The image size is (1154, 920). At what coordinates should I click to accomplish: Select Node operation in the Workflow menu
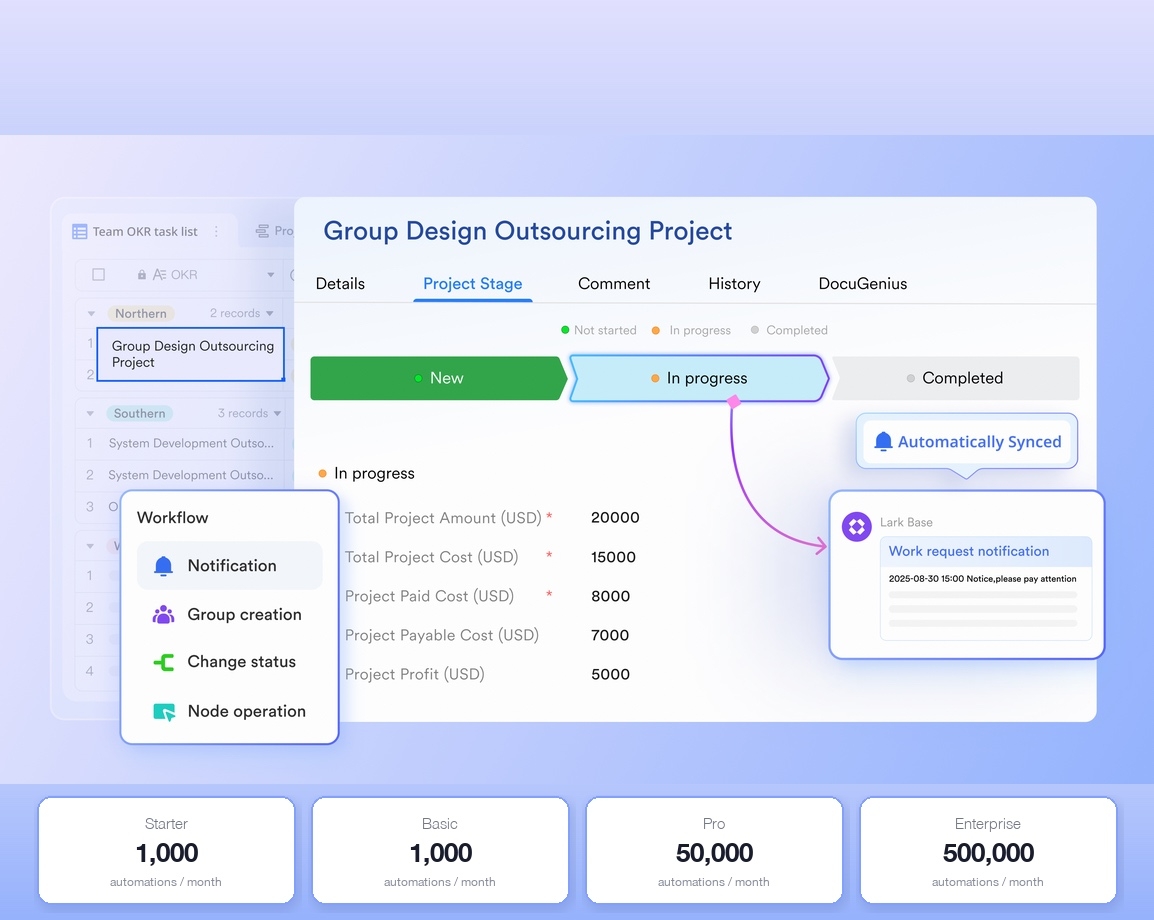tap(230, 712)
